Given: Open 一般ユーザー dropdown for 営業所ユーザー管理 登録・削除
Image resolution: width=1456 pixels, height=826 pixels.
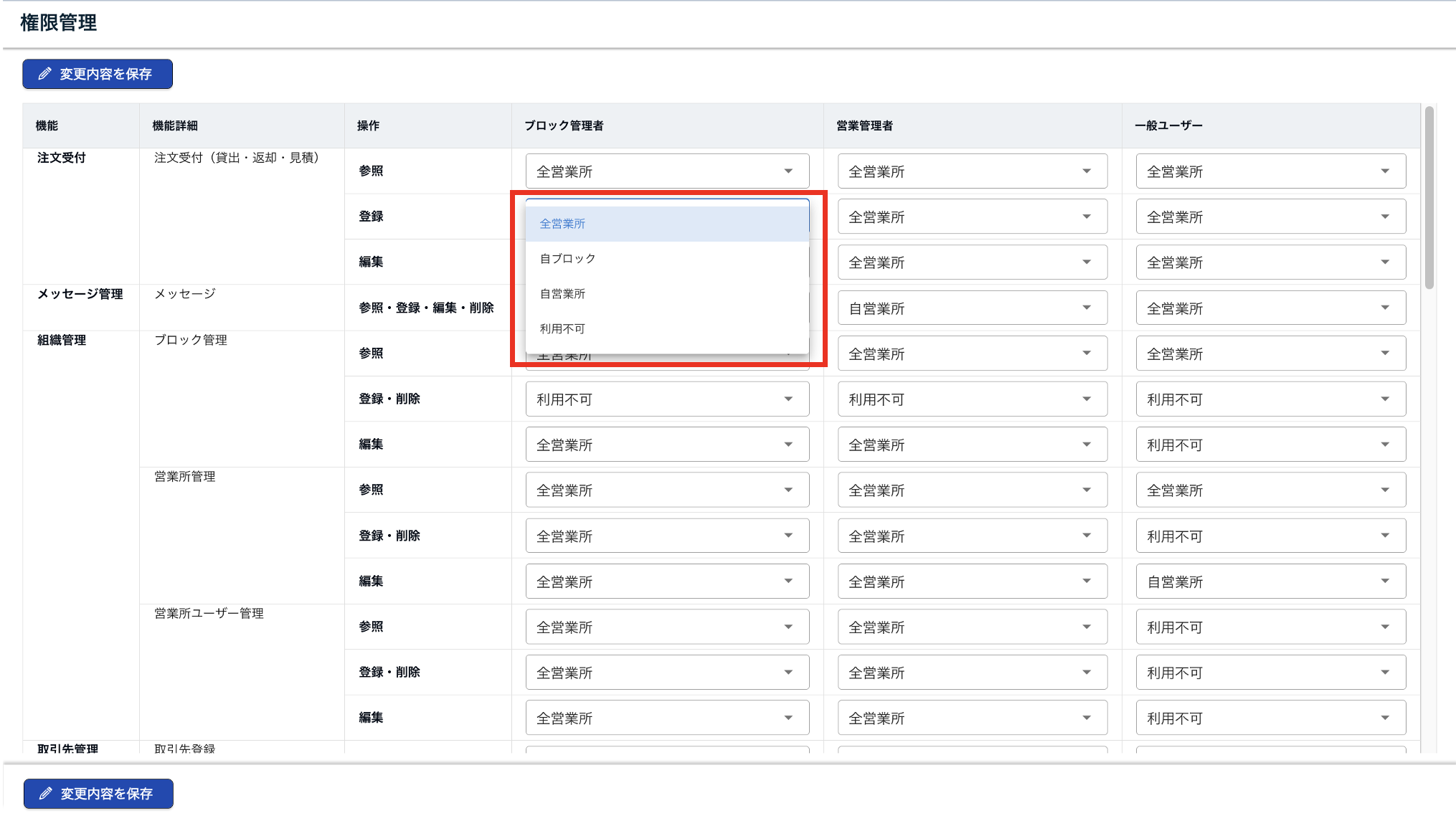Looking at the screenshot, I should click(x=1271, y=673).
